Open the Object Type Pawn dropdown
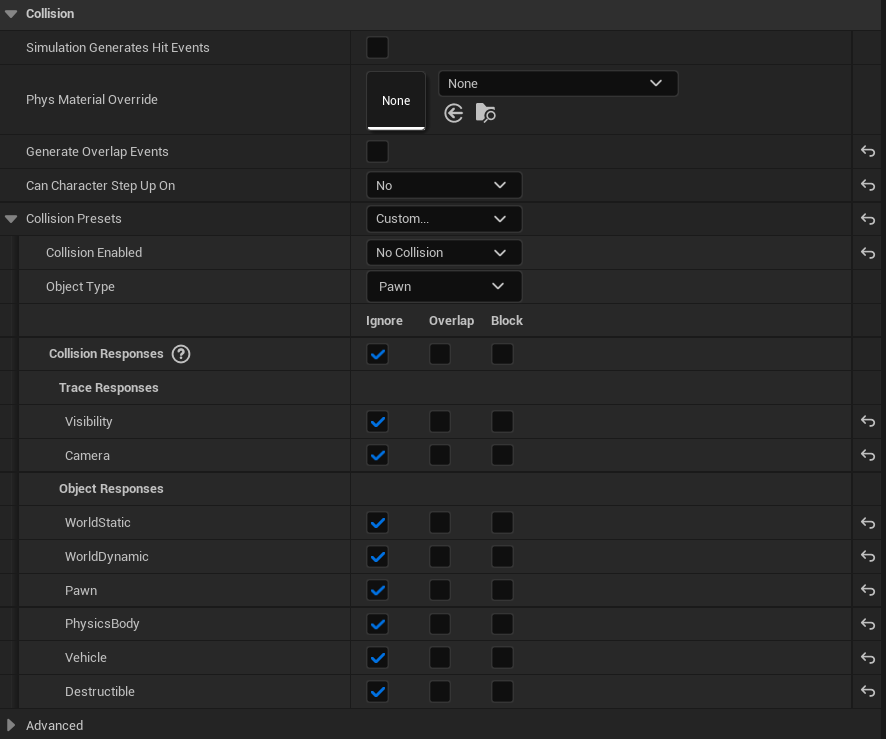886x739 pixels. point(443,287)
